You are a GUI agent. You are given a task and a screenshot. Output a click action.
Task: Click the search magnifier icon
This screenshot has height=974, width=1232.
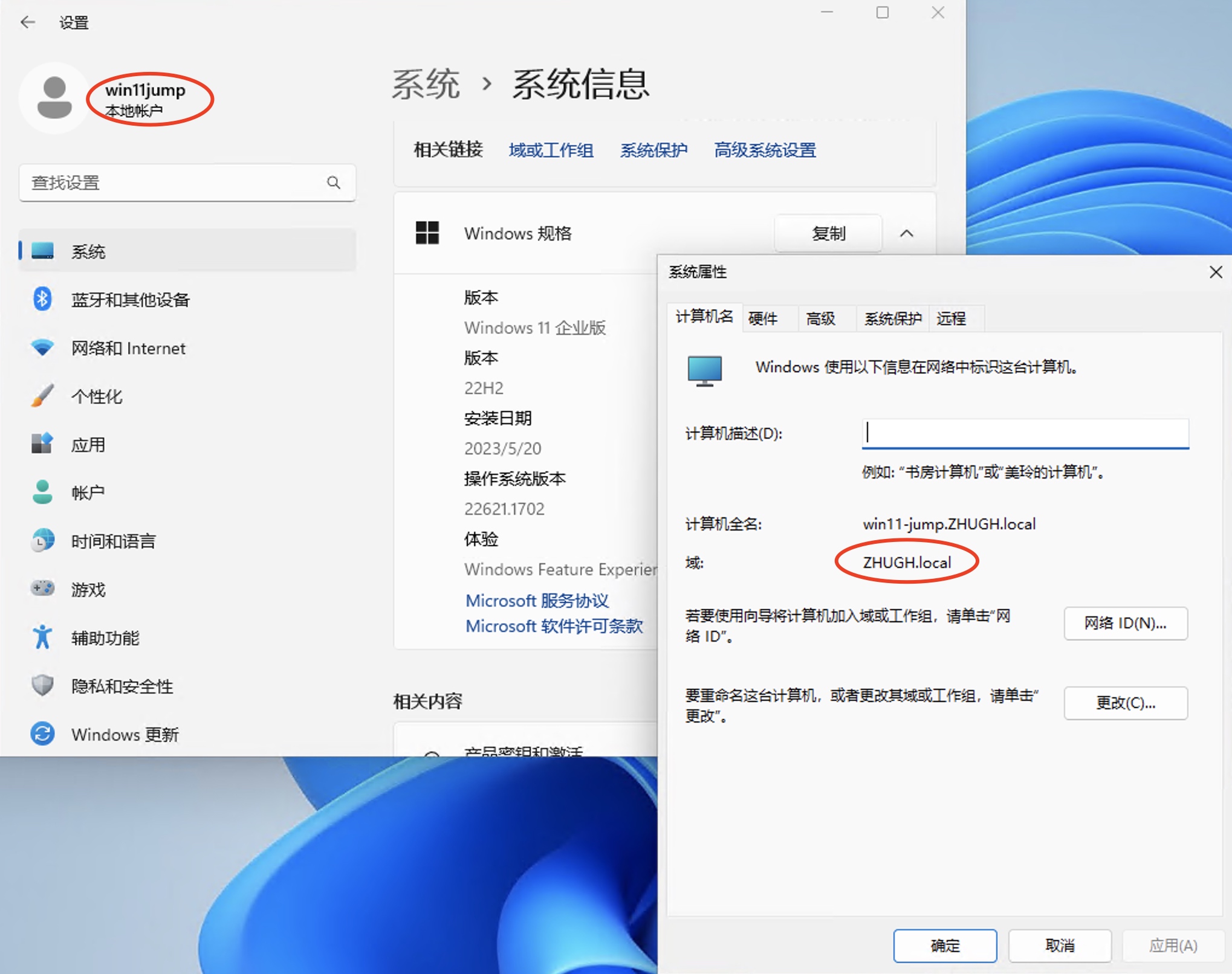334,182
